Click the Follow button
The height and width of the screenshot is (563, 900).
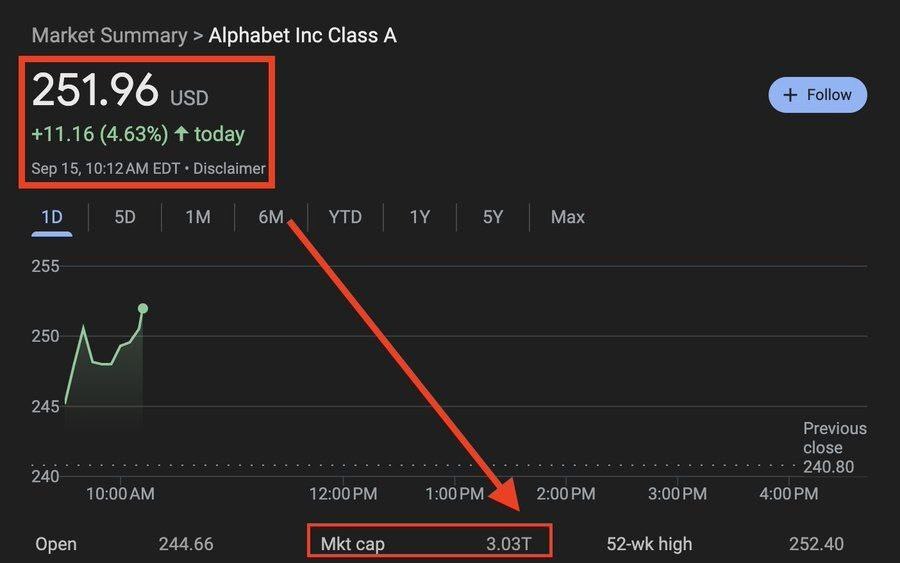(817, 95)
